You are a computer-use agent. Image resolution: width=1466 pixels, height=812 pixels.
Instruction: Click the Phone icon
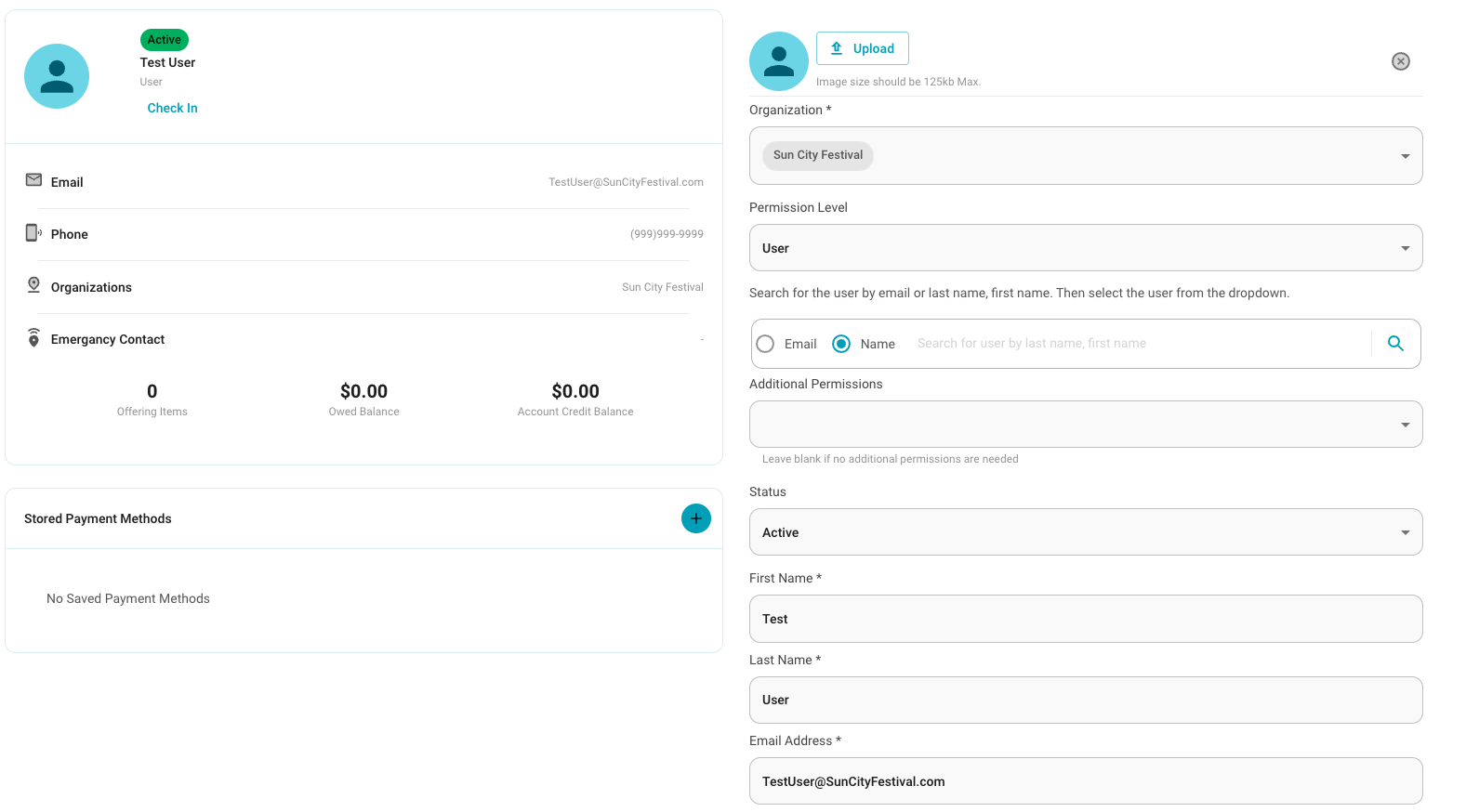coord(33,232)
